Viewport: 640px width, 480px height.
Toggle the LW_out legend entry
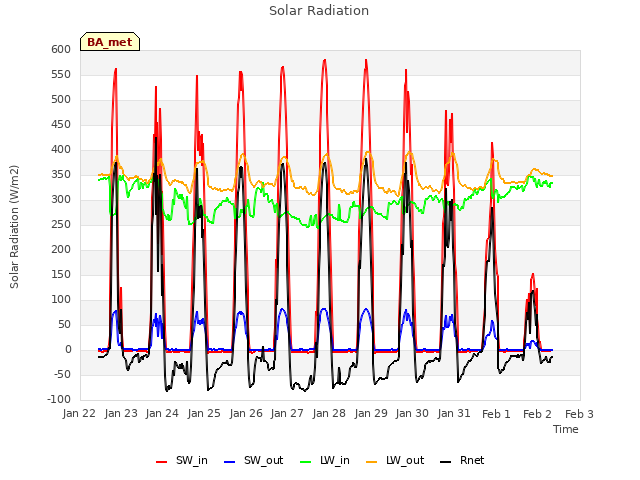click(395, 461)
